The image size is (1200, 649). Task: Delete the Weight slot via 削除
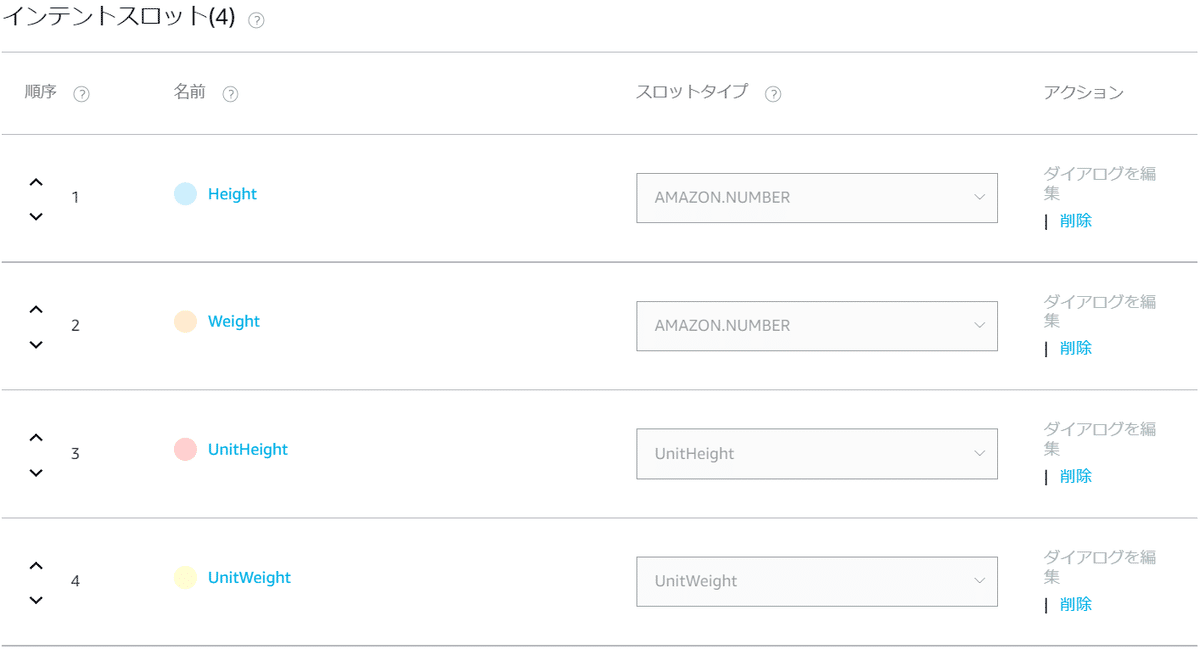(1076, 348)
